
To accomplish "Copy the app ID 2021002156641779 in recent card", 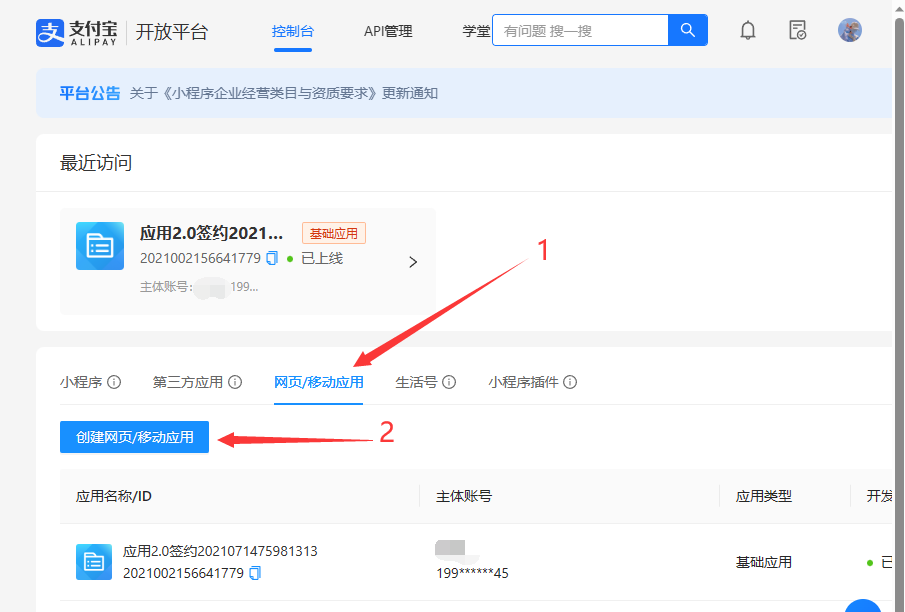I will click(272, 258).
